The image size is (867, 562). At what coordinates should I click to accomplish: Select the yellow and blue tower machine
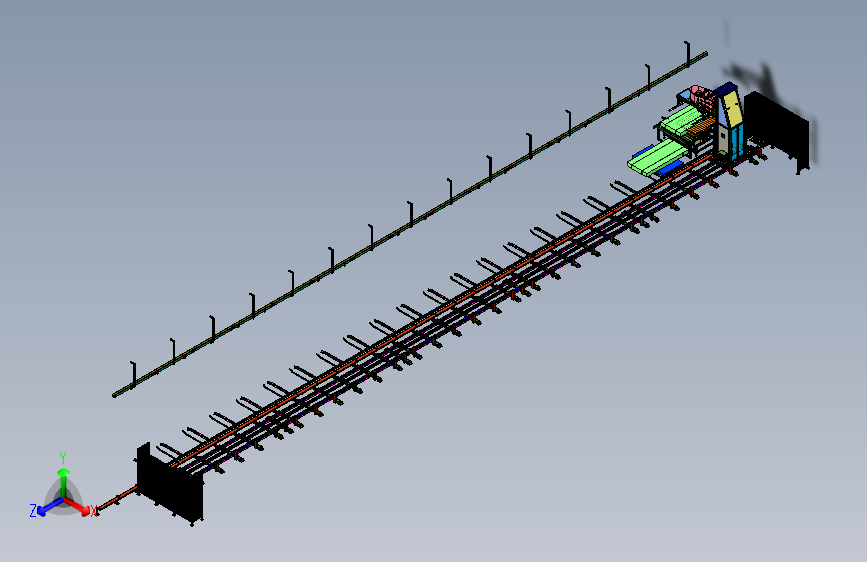pyautogui.click(x=728, y=123)
